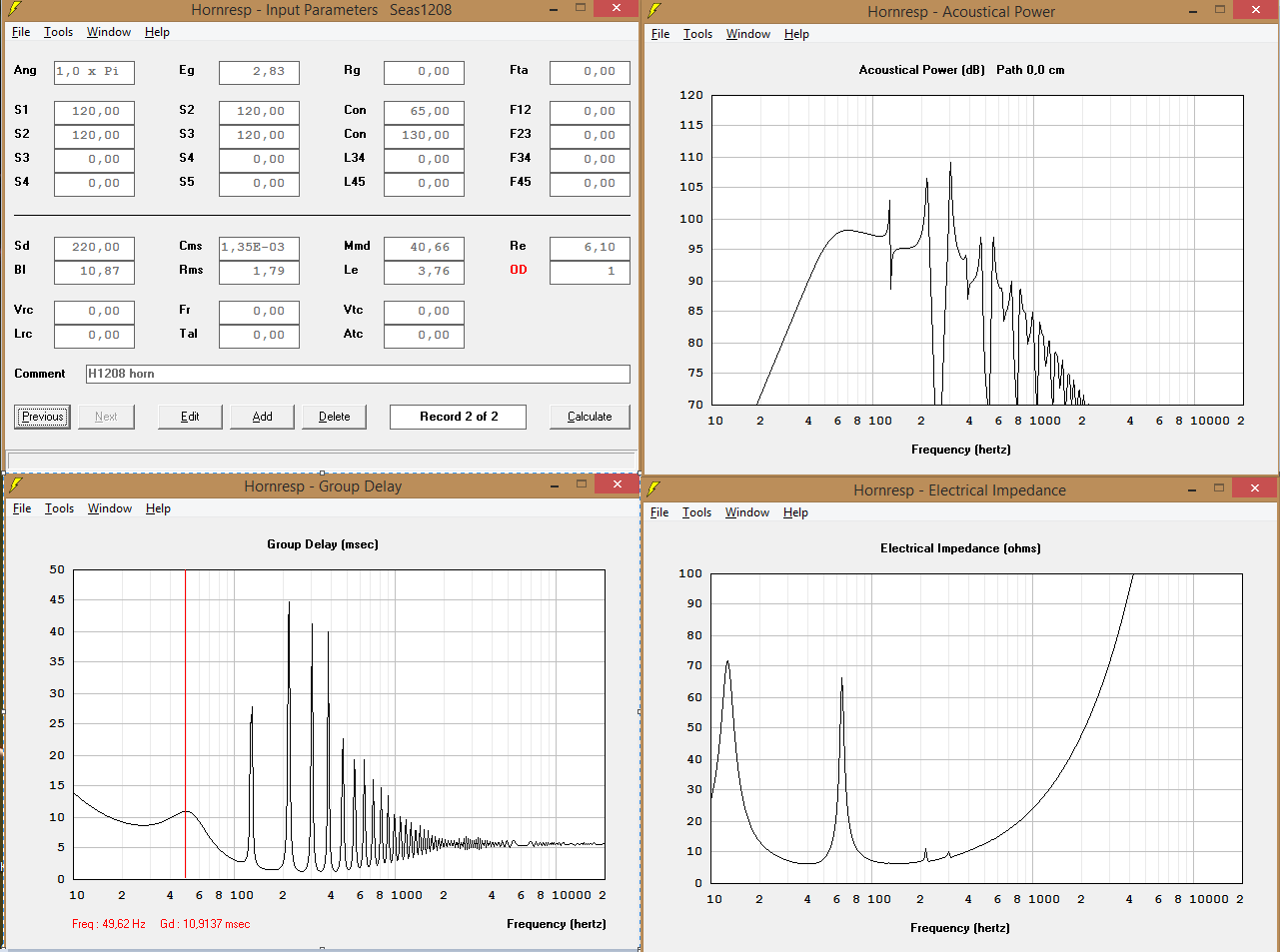Click the Edit button
Image resolution: width=1280 pixels, height=952 pixels.
point(190,417)
